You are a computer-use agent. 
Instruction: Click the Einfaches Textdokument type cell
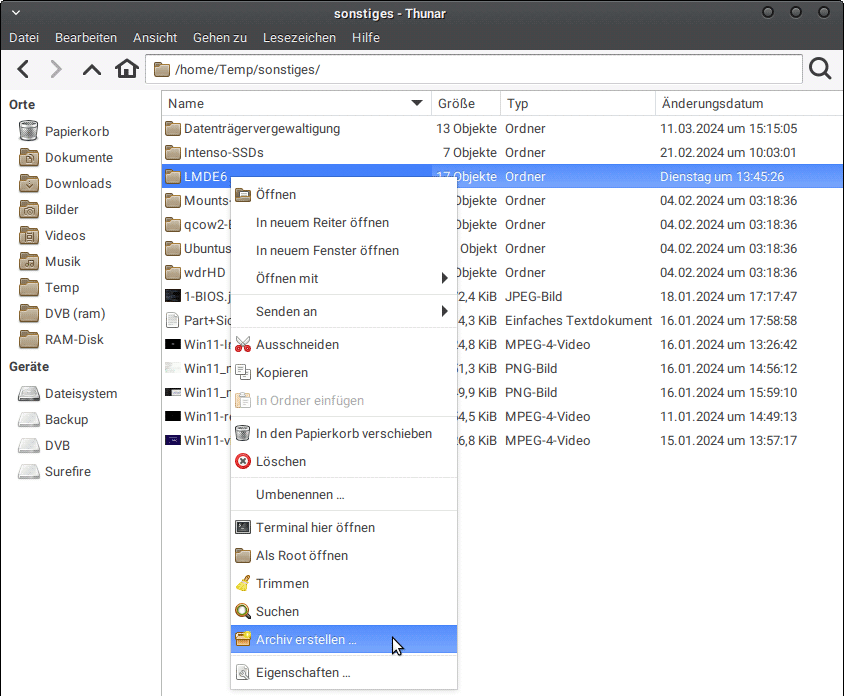tap(578, 321)
